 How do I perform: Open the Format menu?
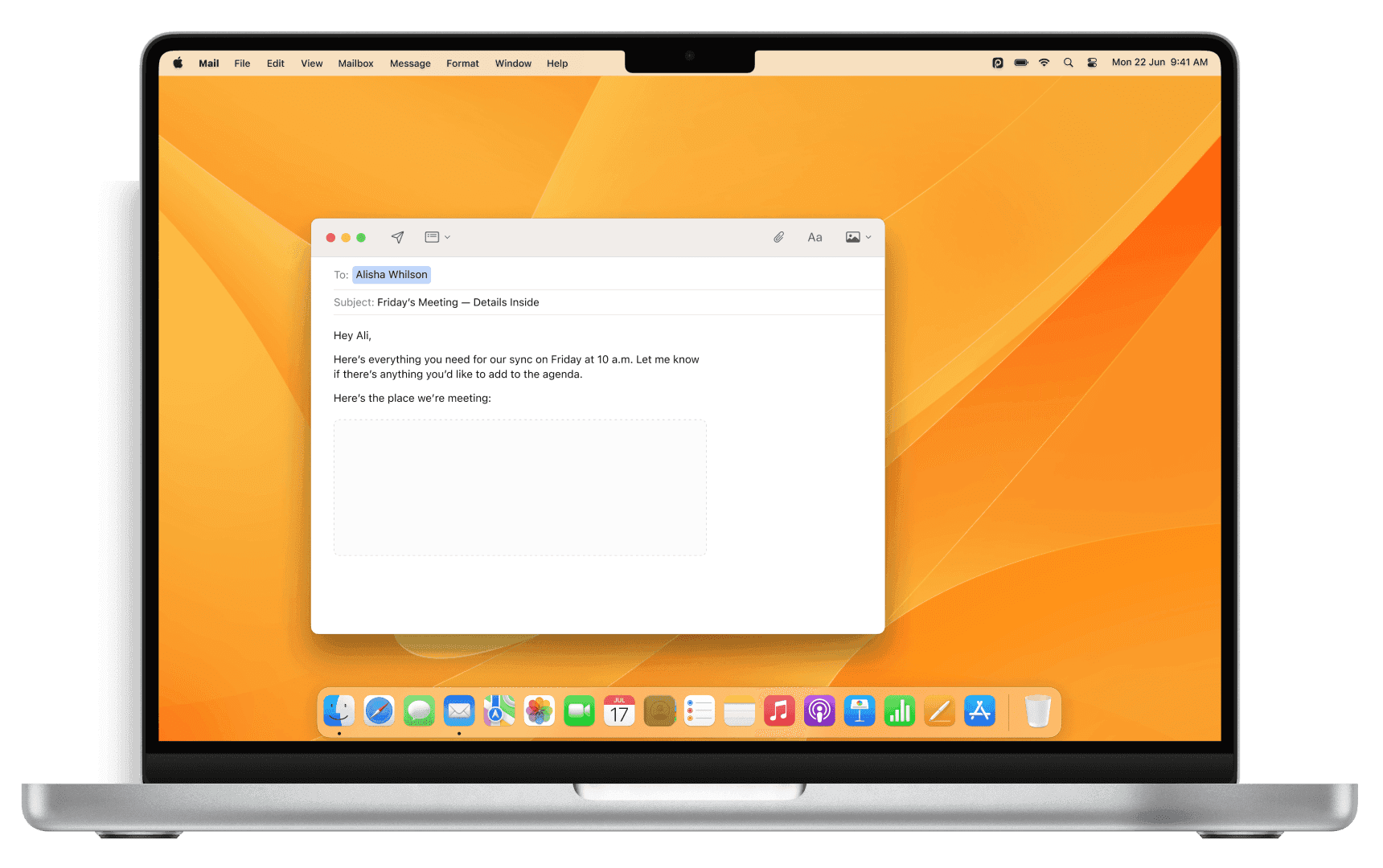coord(462,63)
